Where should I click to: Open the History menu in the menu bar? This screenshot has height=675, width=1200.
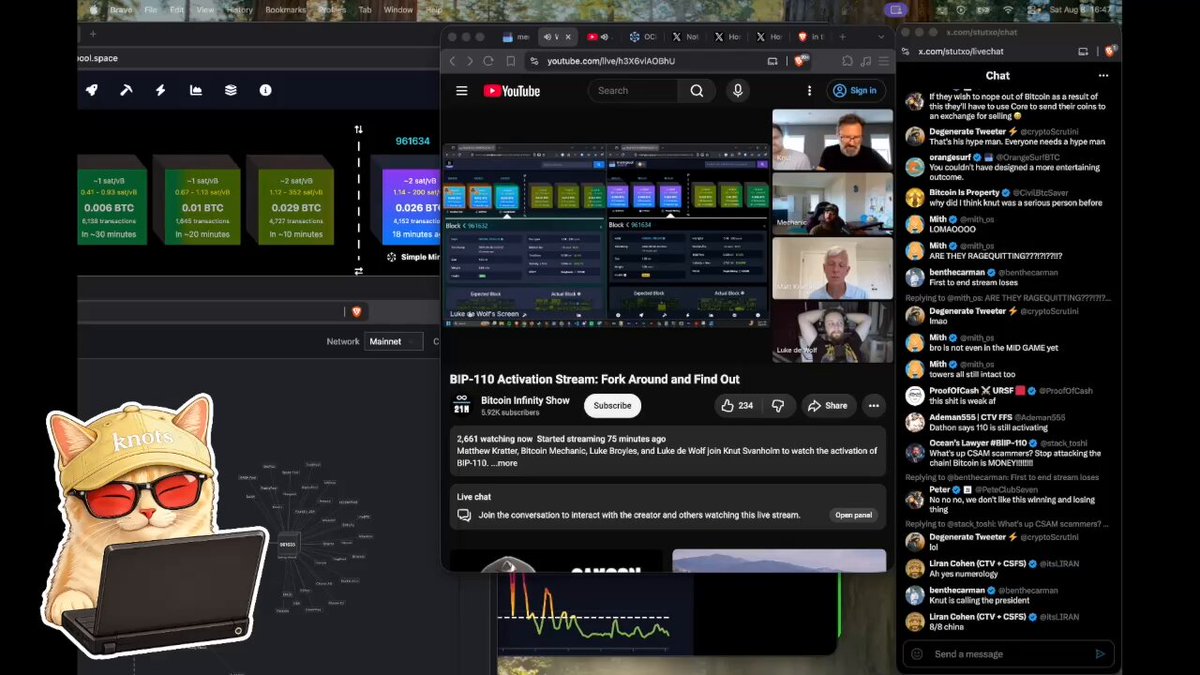239,10
